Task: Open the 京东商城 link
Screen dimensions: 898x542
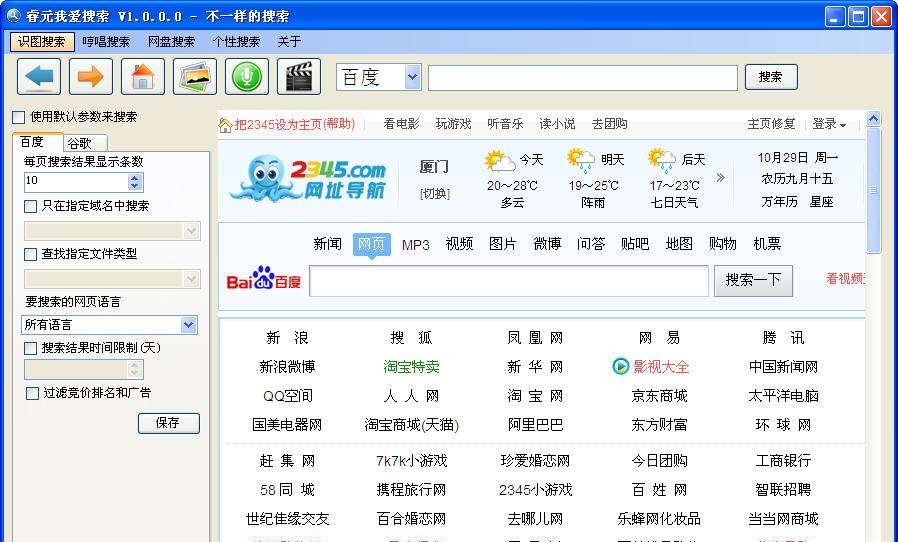Action: coord(659,396)
